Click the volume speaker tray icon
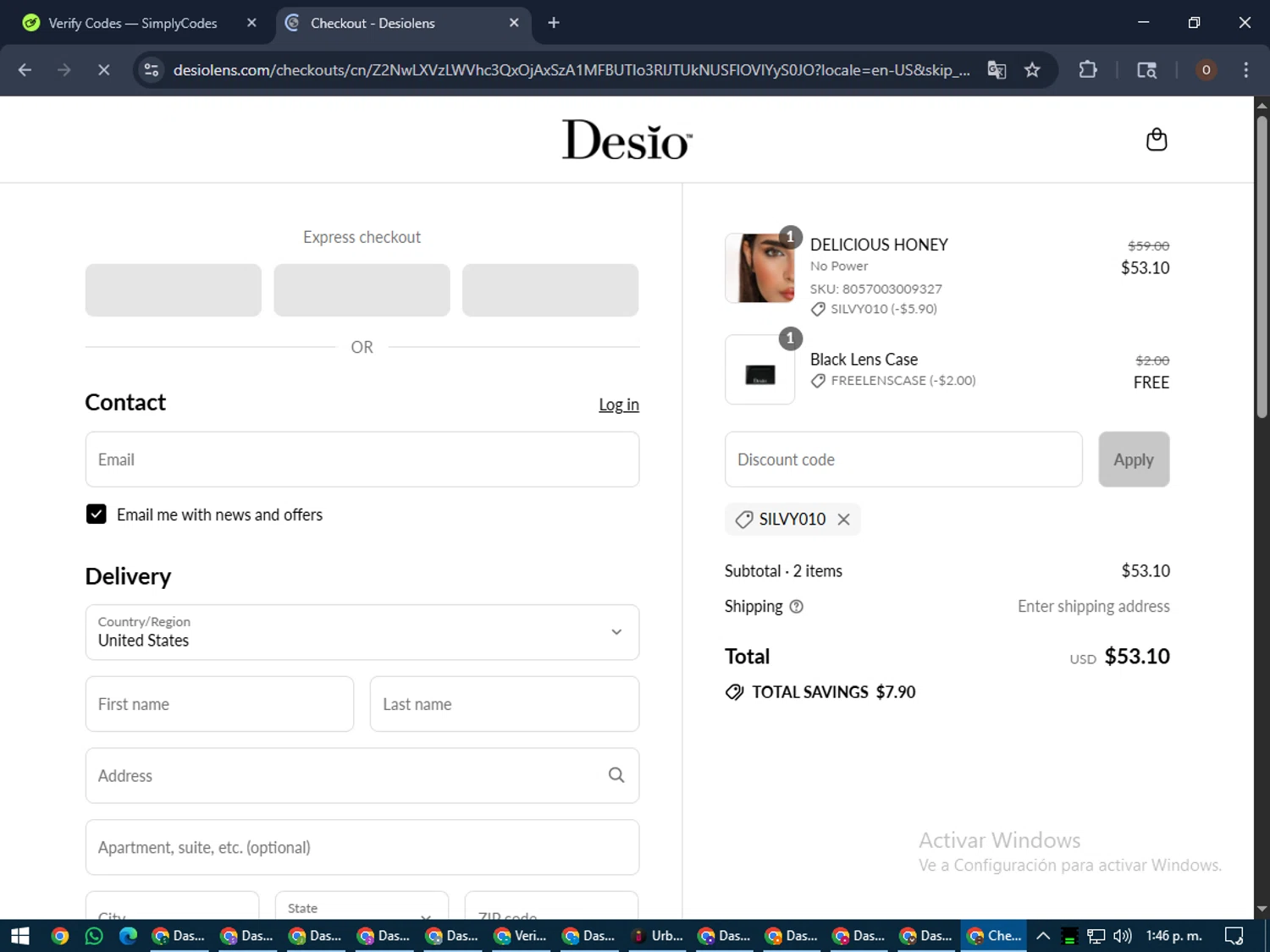The image size is (1270, 952). [x=1123, y=936]
